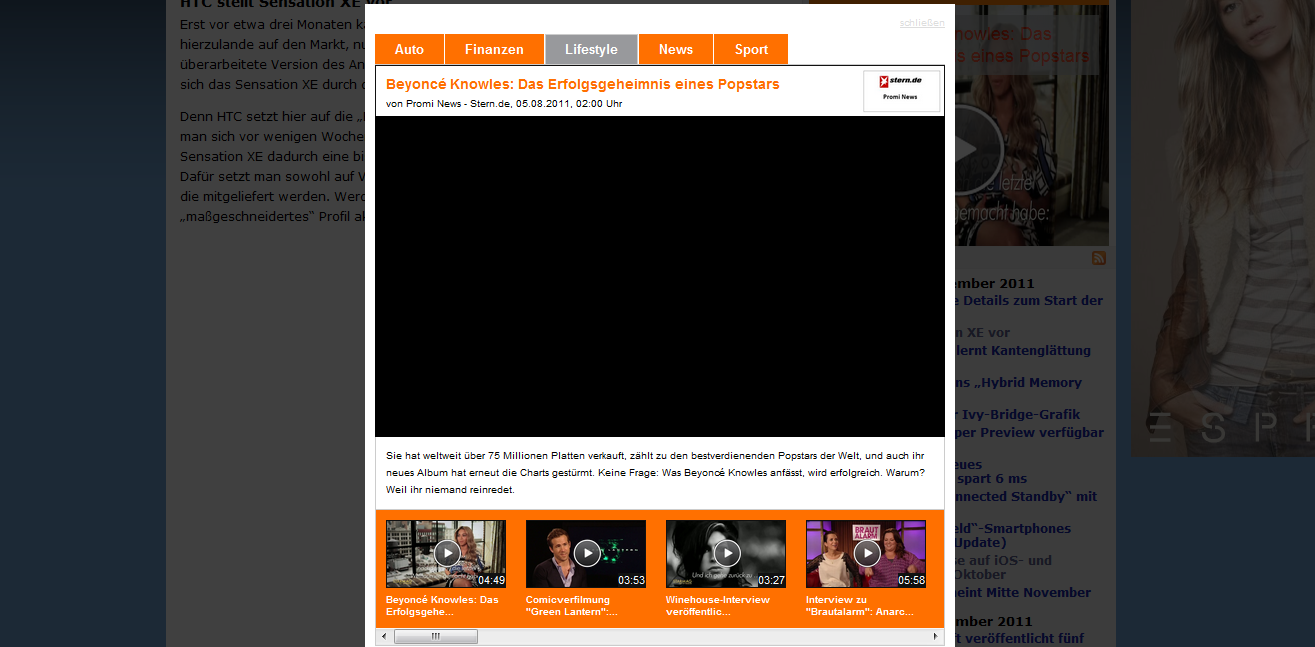Click the 05:58 duration on the Brautalarm thumbnail
The image size is (1315, 647).
911,580
